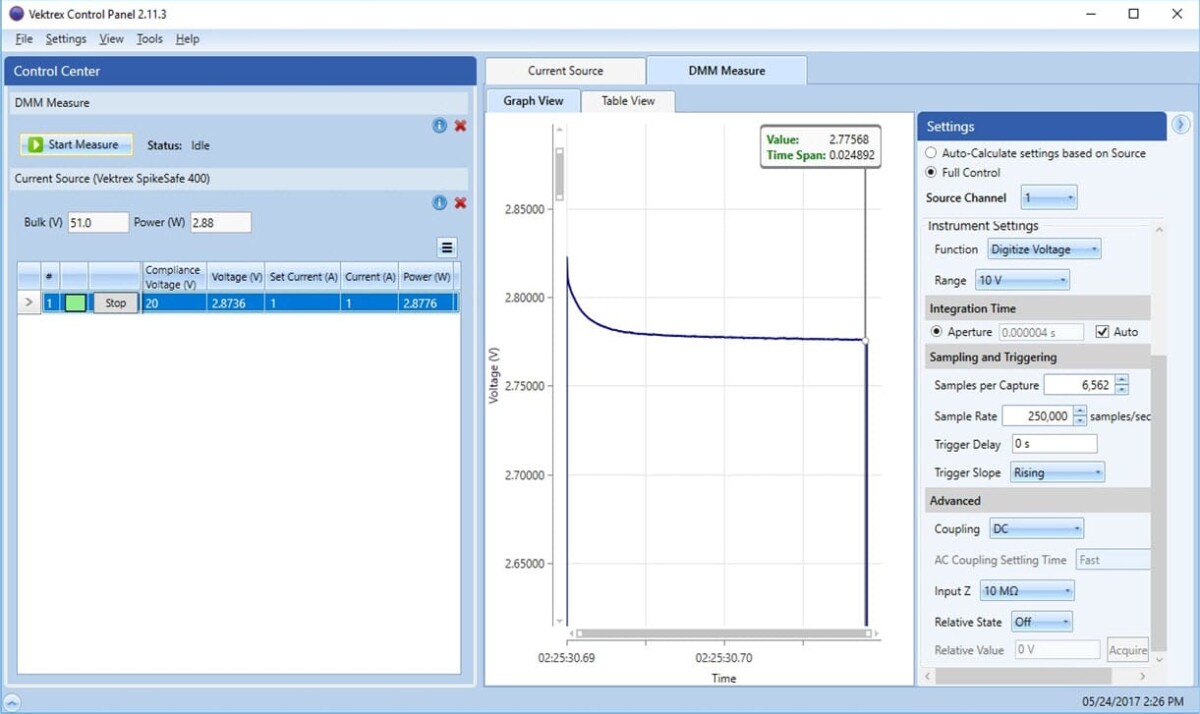Open the hamburger menu above channel table
The image size is (1200, 714).
pyautogui.click(x=447, y=247)
